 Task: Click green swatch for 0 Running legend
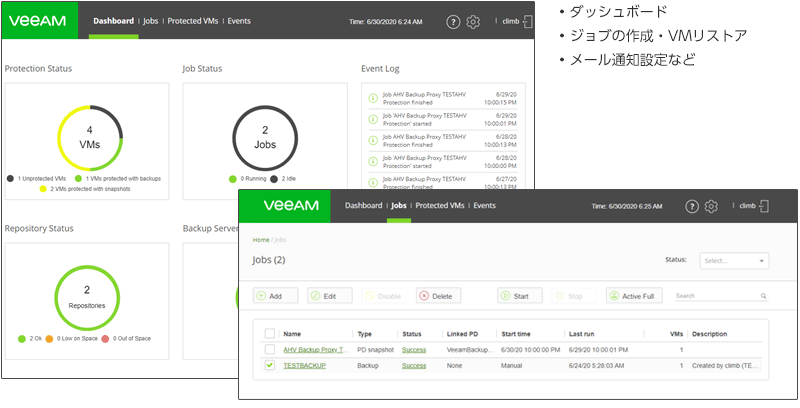point(233,179)
